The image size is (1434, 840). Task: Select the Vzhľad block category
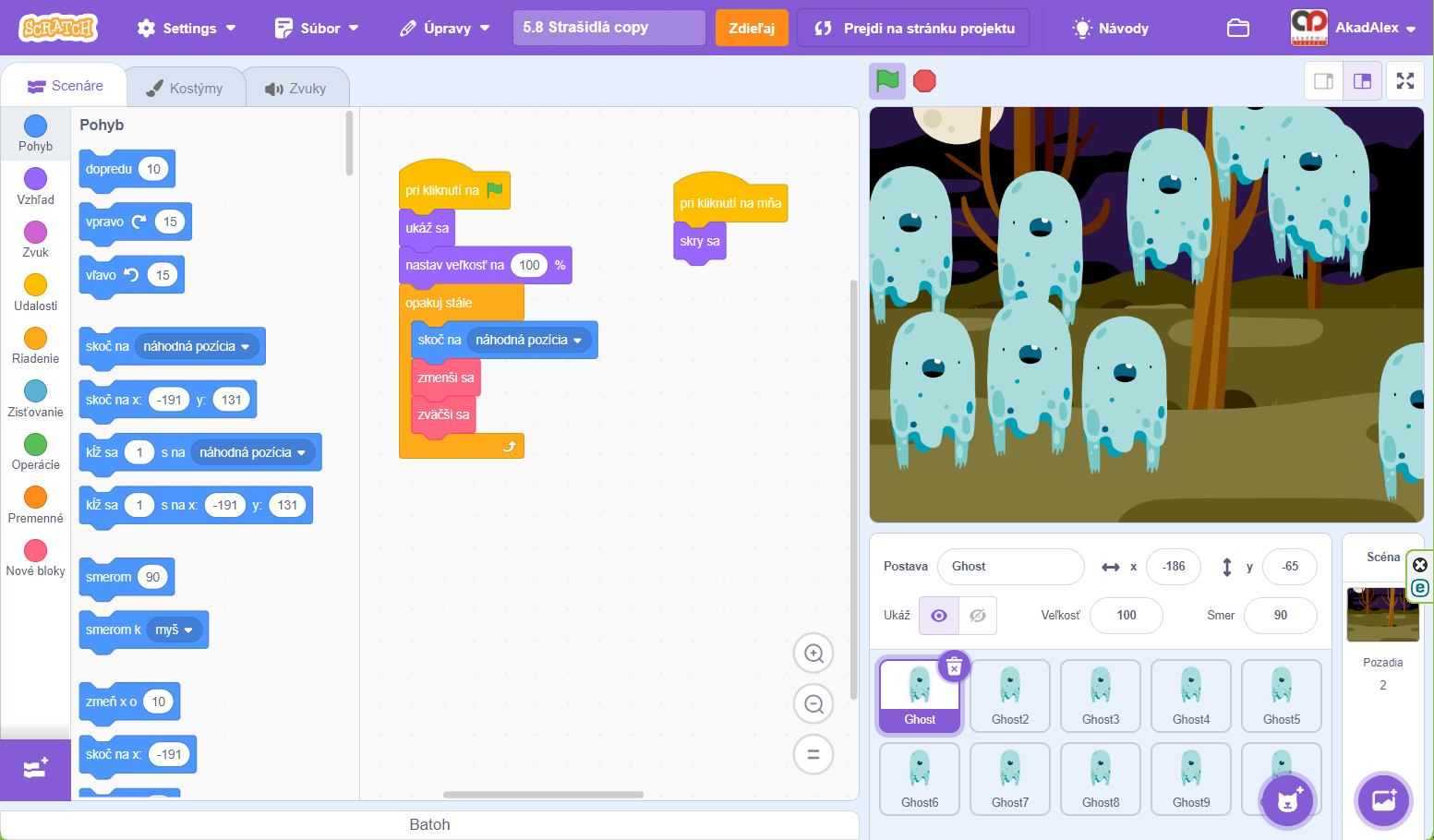tap(35, 186)
